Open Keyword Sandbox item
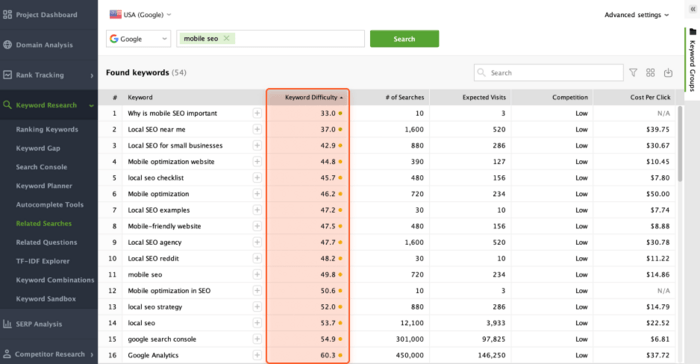The width and height of the screenshot is (700, 364). coord(46,299)
